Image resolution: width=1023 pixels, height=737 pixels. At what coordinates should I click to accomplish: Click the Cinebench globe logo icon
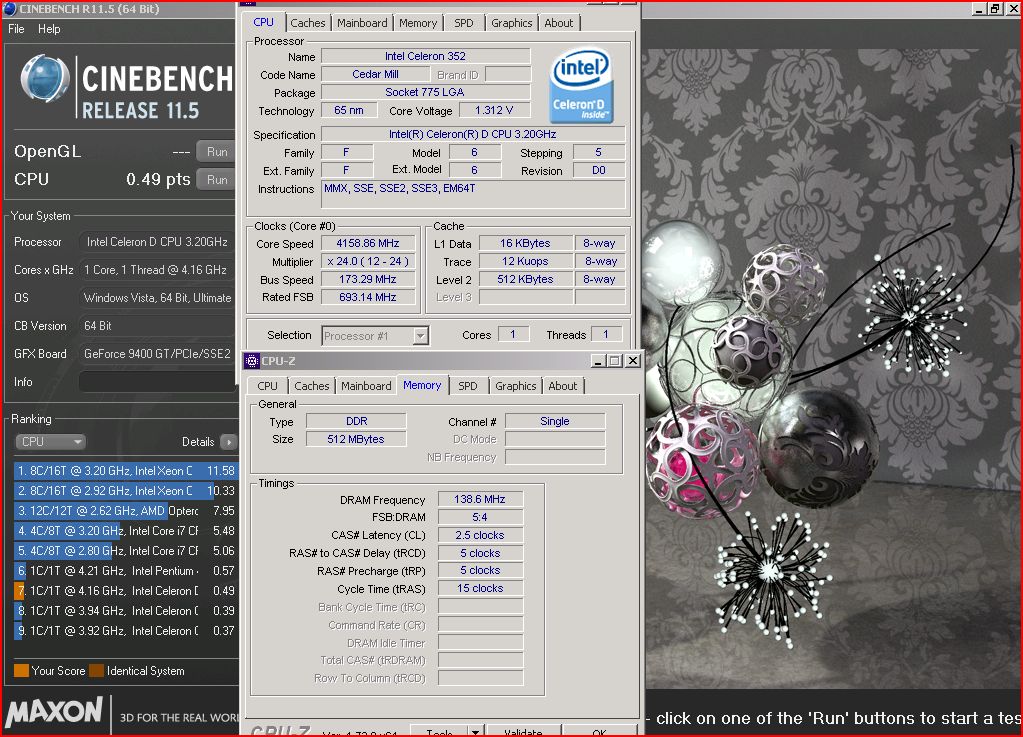tap(45, 79)
